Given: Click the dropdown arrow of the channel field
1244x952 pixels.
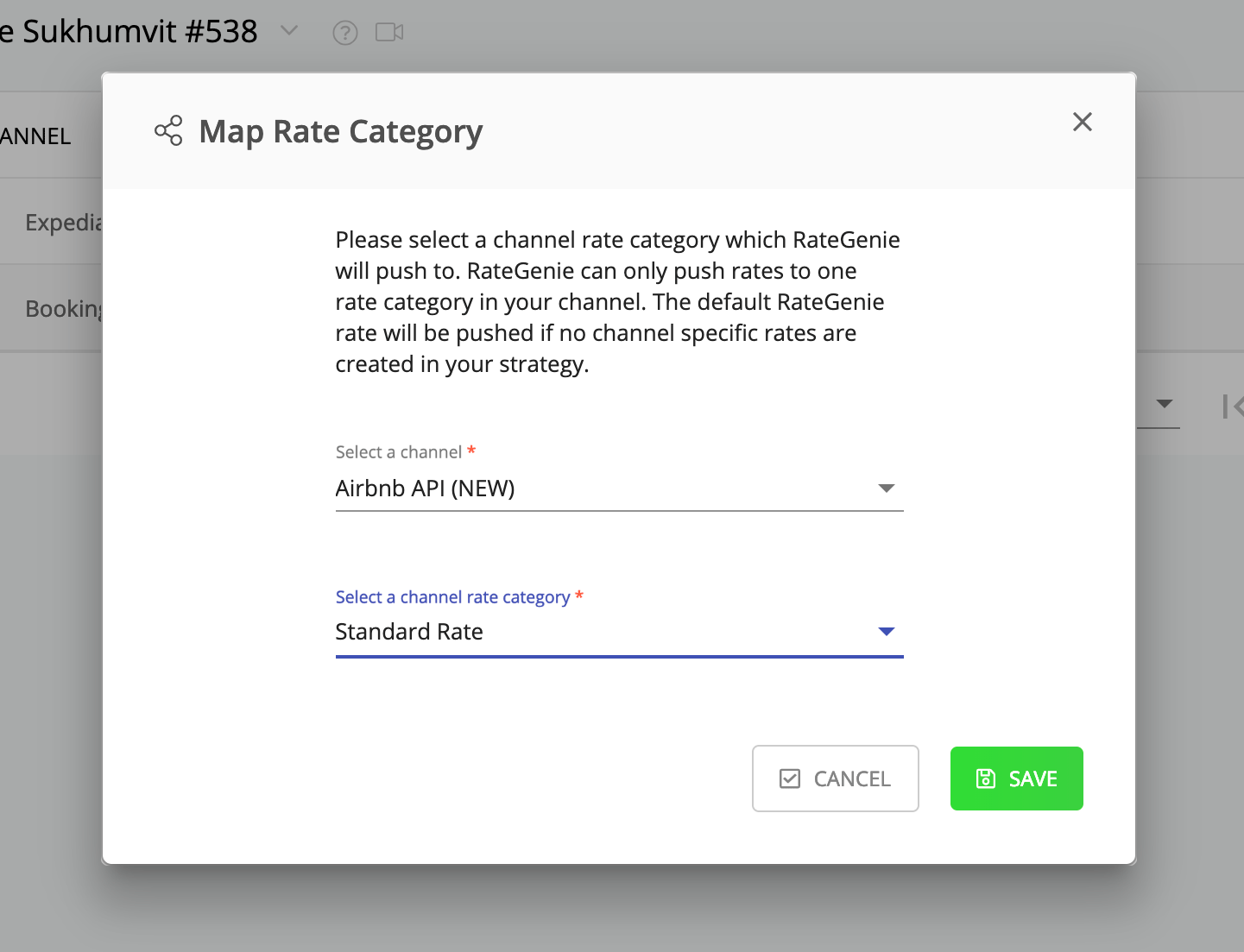Looking at the screenshot, I should [x=886, y=489].
